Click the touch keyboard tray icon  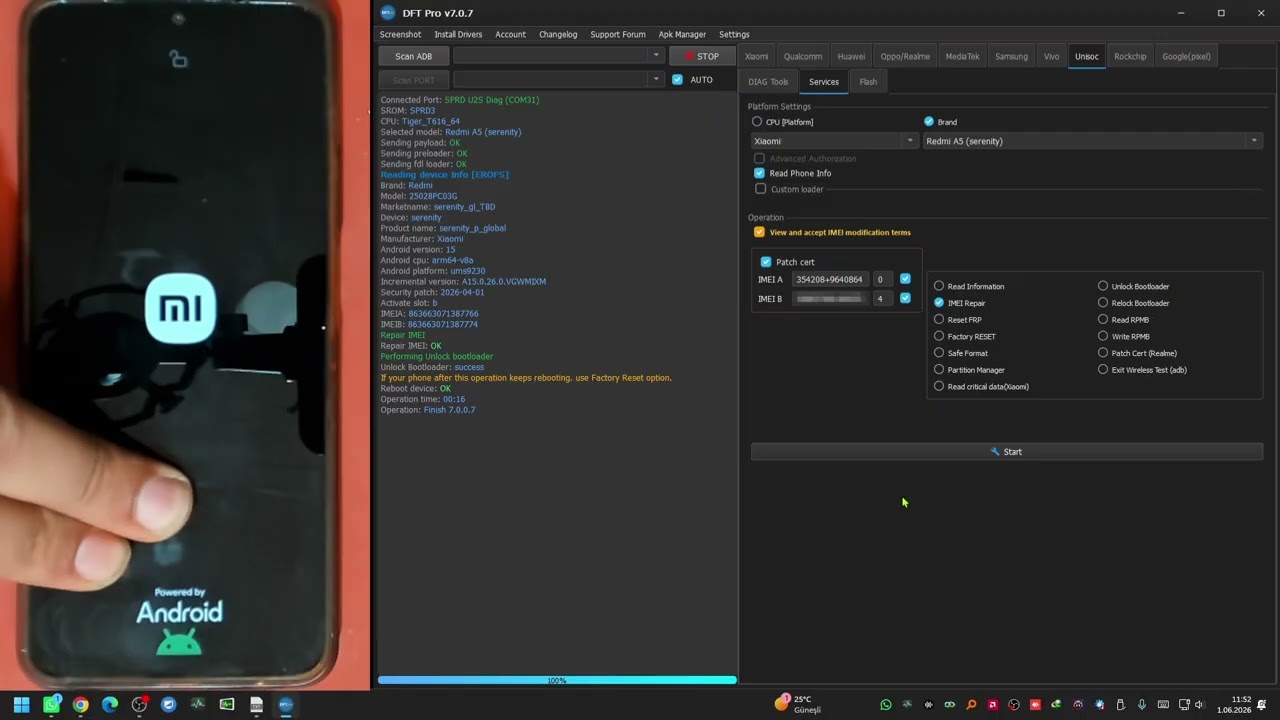tap(1163, 705)
